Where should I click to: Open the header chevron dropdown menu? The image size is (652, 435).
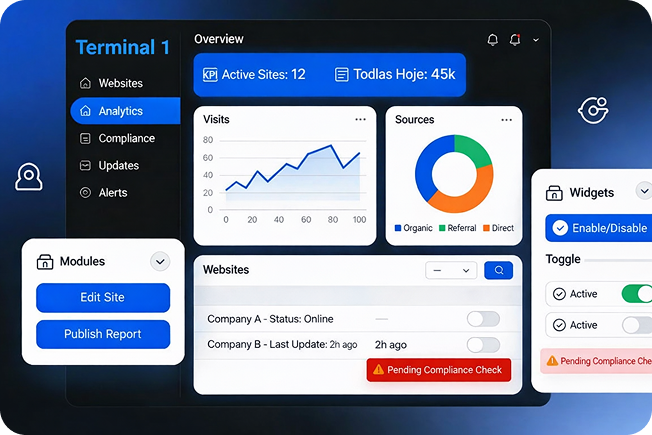536,40
